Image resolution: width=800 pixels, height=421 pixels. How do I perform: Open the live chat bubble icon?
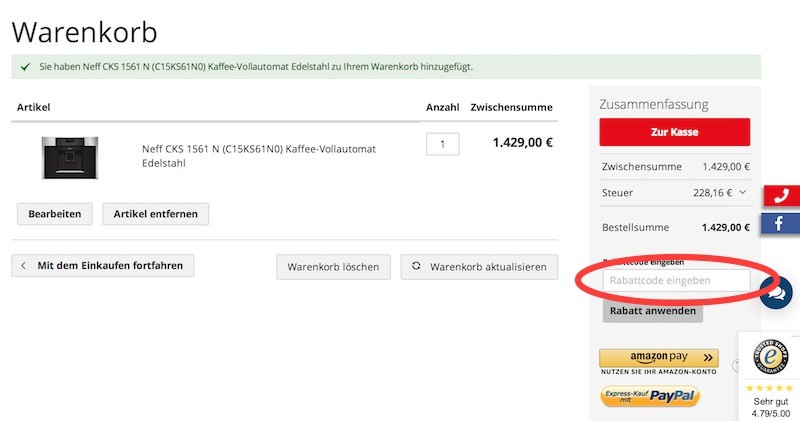coord(776,292)
